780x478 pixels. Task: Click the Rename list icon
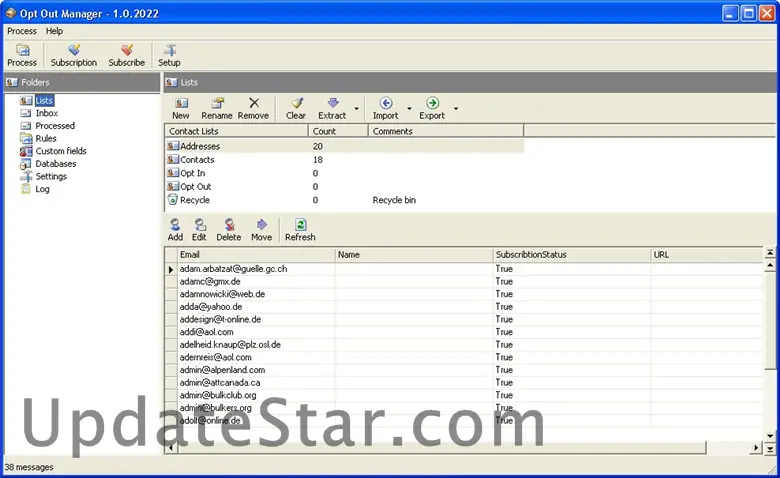217,108
